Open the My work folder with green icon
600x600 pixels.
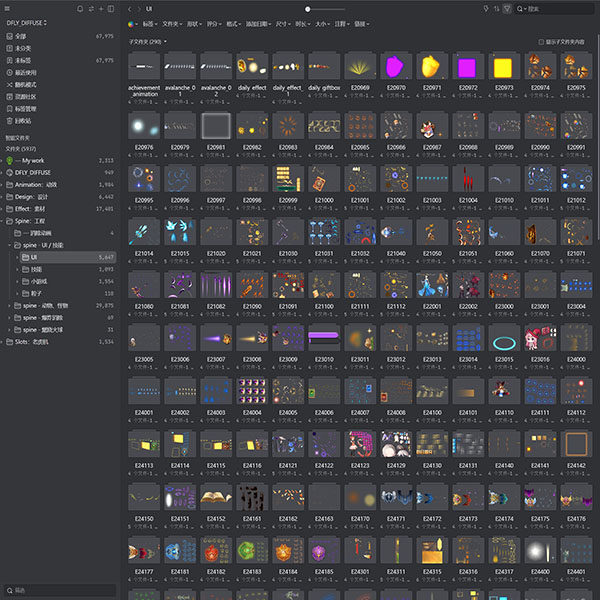pos(60,161)
